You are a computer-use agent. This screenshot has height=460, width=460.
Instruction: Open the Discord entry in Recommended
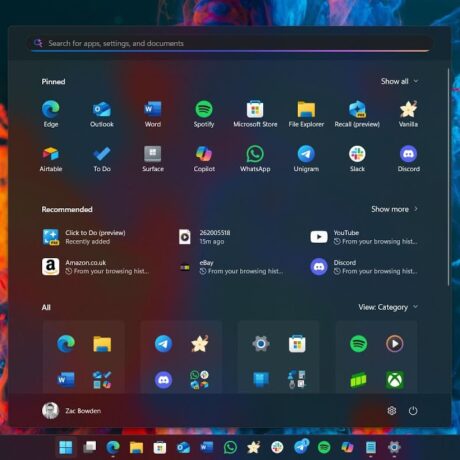pyautogui.click(x=364, y=267)
